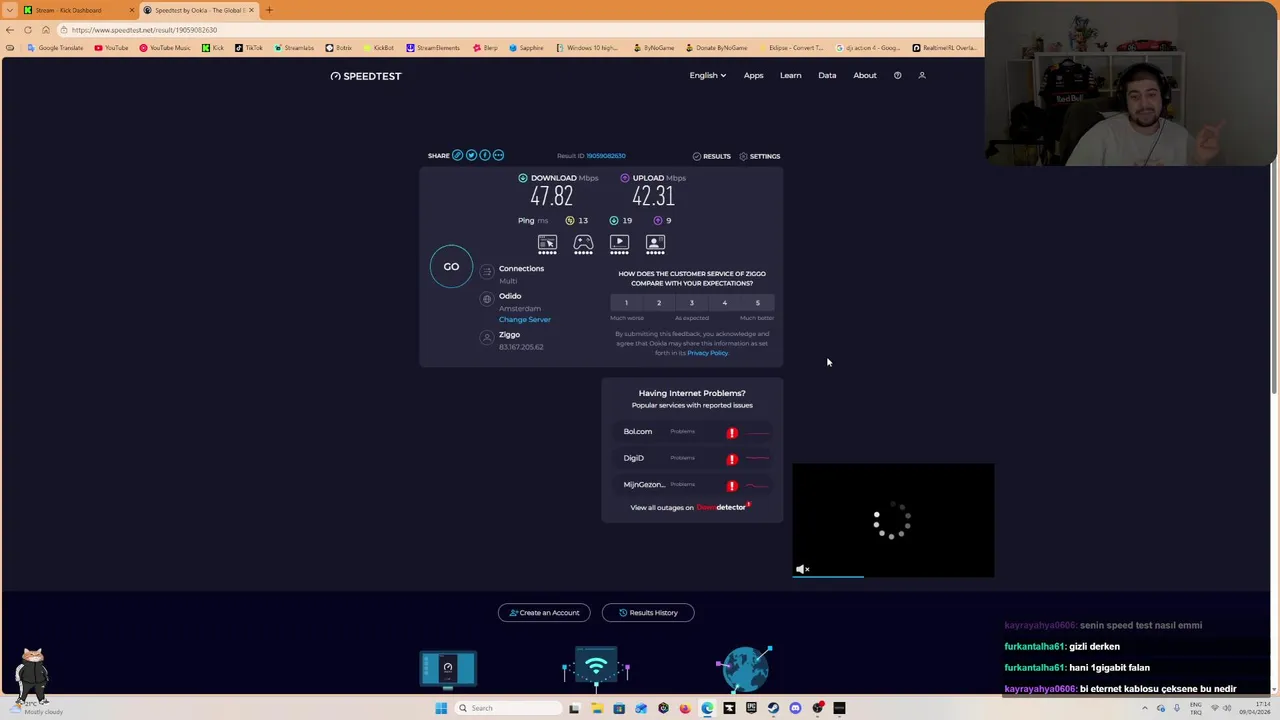Copy the result link via share link icon
Viewport: 1280px width, 720px height.
point(458,155)
